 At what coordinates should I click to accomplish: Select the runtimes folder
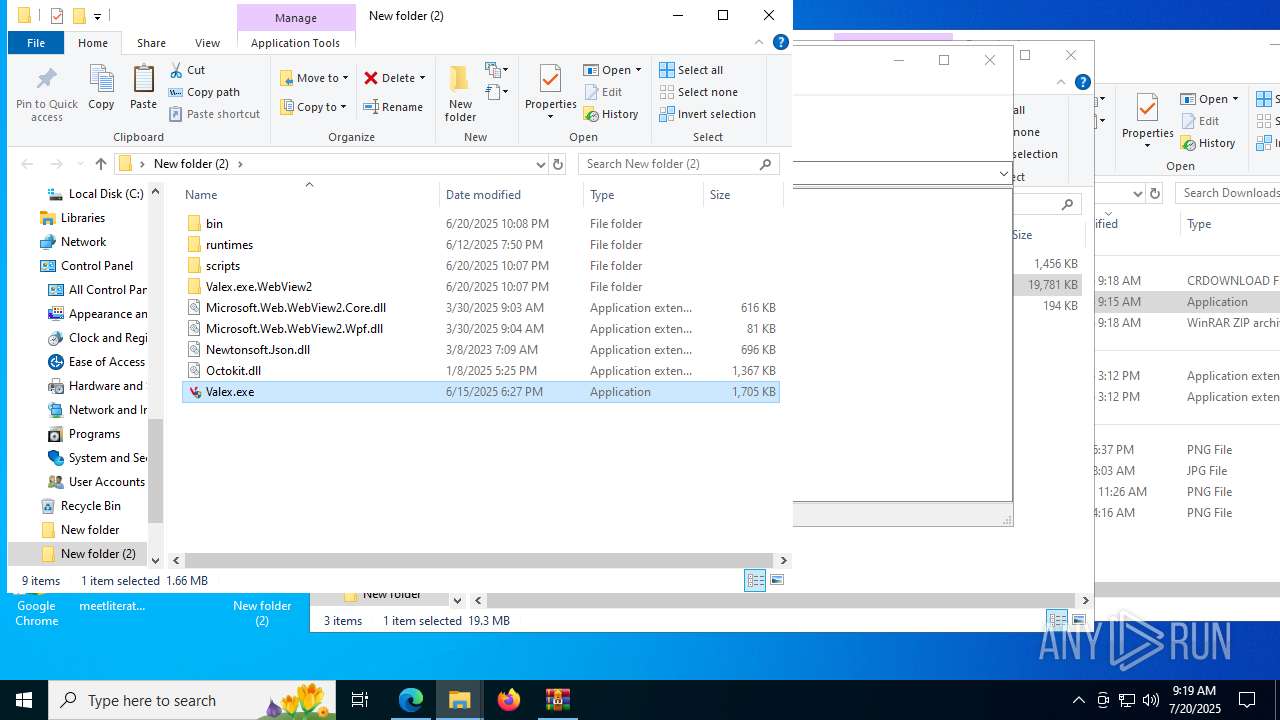click(x=480, y=245)
